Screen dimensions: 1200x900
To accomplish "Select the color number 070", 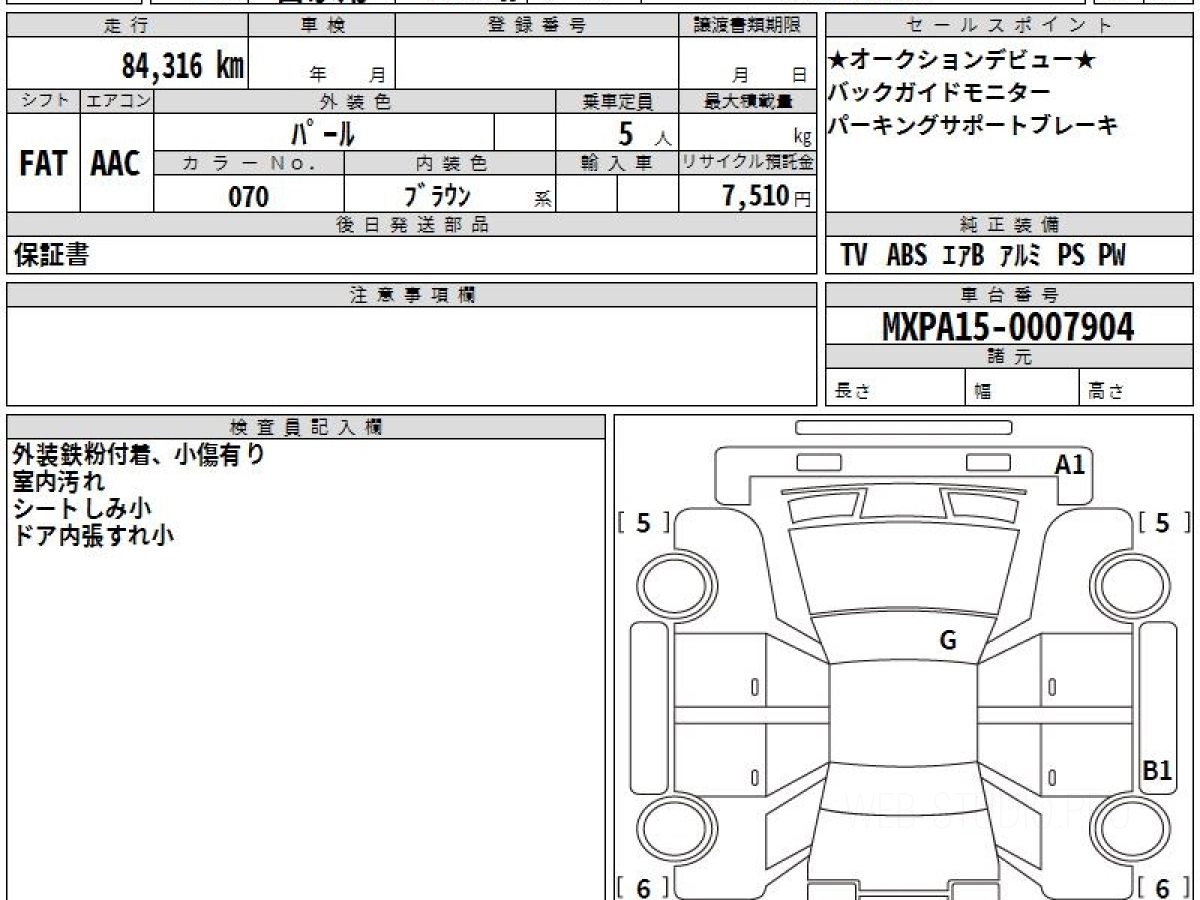I will click(249, 197).
